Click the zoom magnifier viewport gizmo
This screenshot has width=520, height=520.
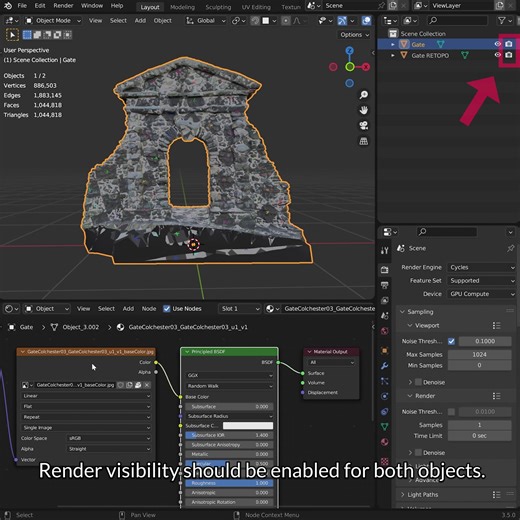364,95
